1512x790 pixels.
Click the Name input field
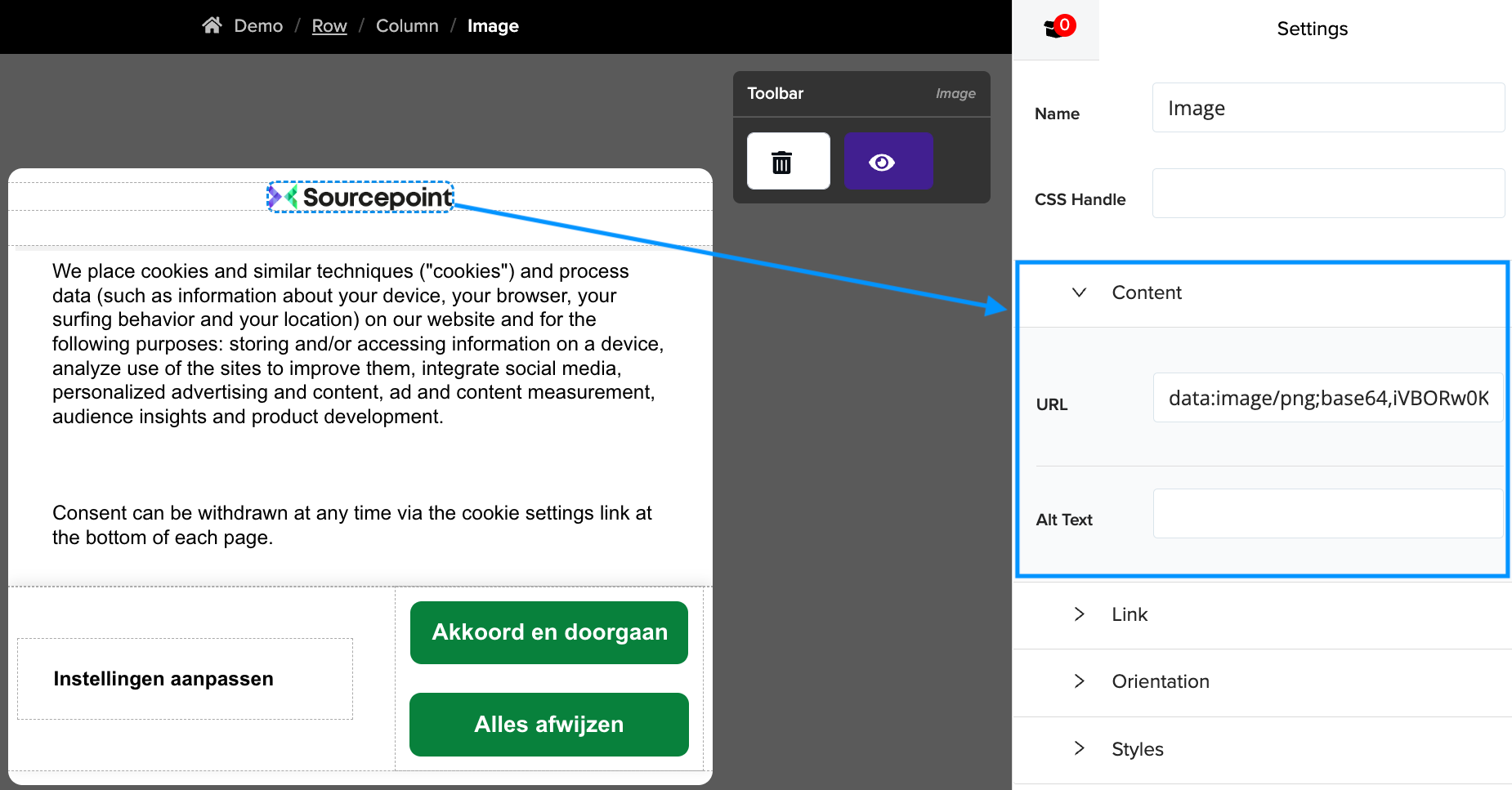(x=1327, y=107)
